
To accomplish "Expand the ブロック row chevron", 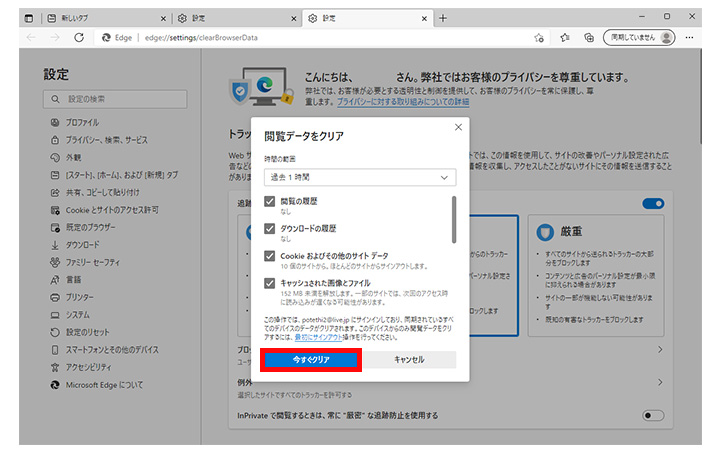I will (x=660, y=350).
